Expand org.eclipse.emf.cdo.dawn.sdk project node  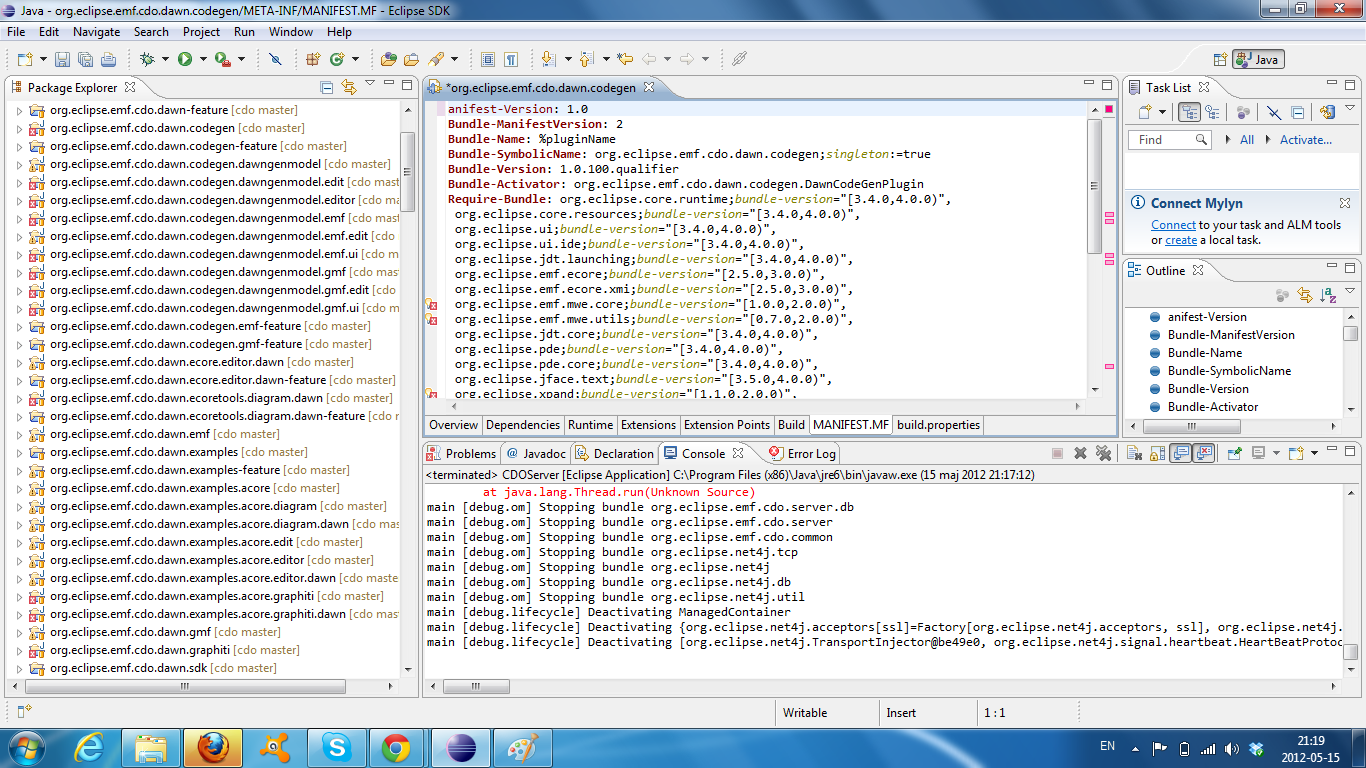[x=18, y=668]
